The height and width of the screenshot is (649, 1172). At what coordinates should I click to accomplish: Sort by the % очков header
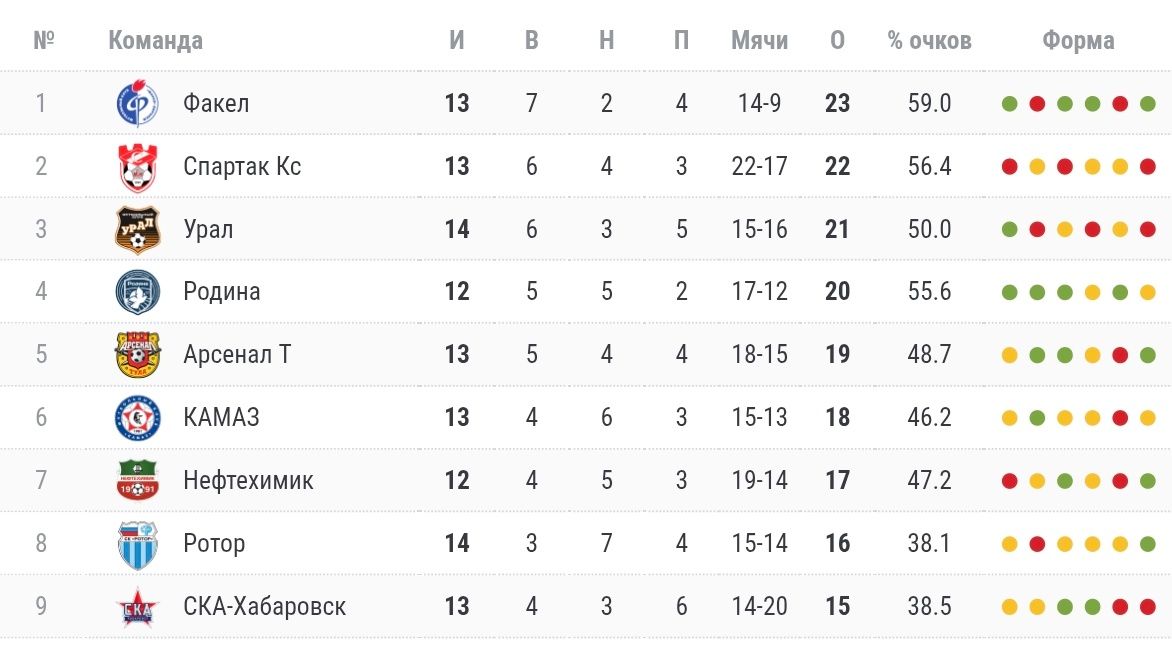[929, 41]
